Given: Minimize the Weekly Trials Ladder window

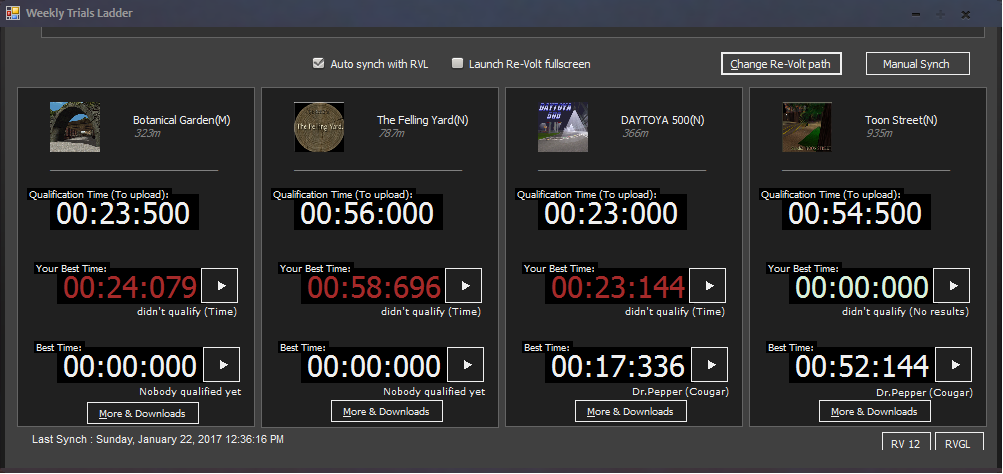Looking at the screenshot, I should tap(916, 15).
